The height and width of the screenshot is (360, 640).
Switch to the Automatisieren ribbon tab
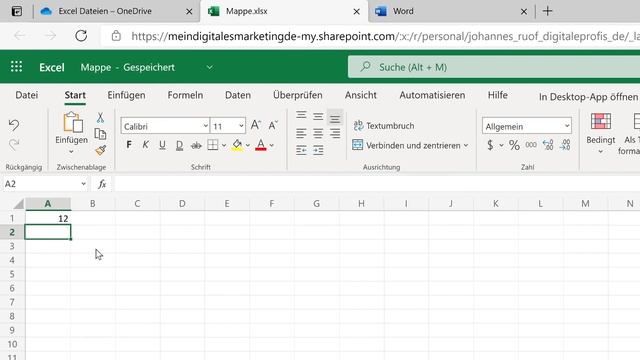[x=432, y=95]
